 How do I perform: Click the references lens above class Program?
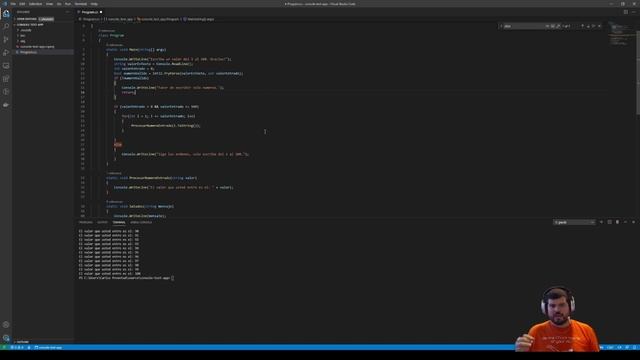pos(107,31)
